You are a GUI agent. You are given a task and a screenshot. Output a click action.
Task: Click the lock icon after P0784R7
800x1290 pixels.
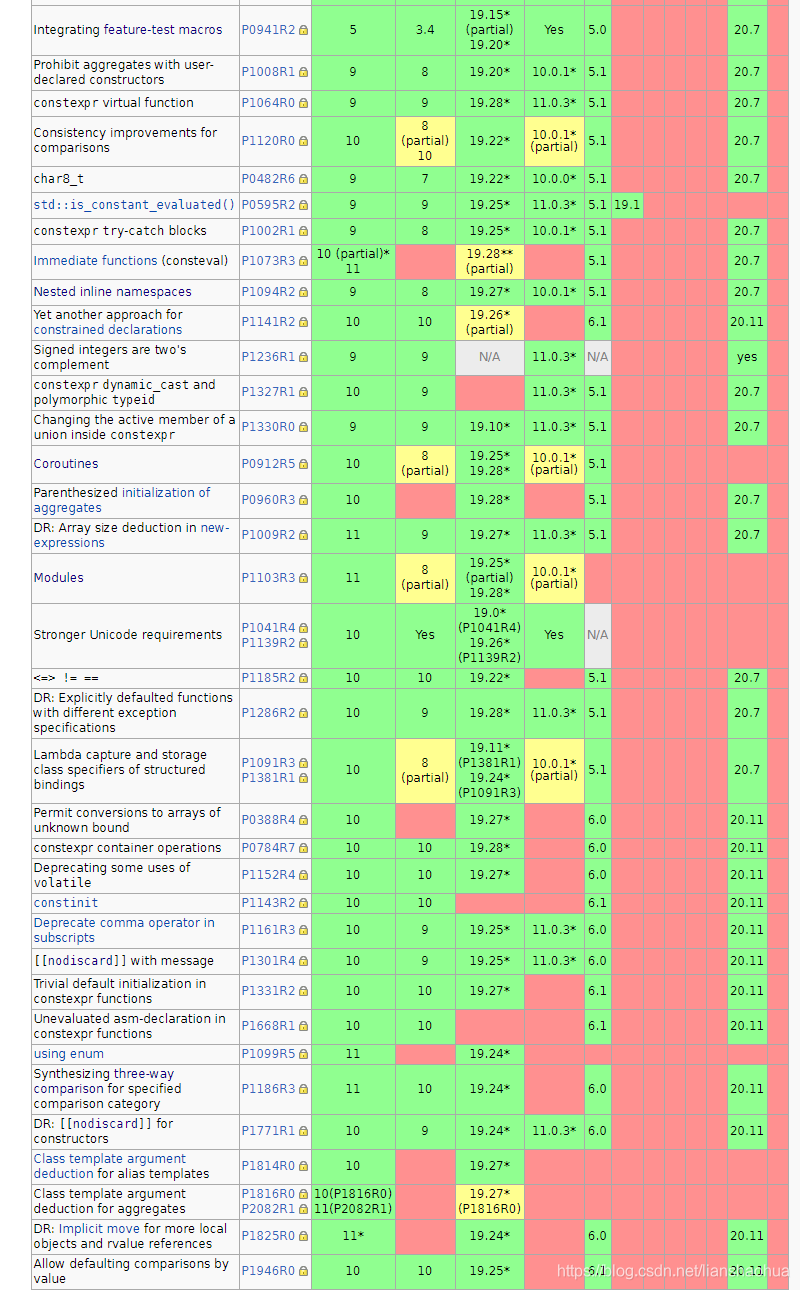click(303, 848)
